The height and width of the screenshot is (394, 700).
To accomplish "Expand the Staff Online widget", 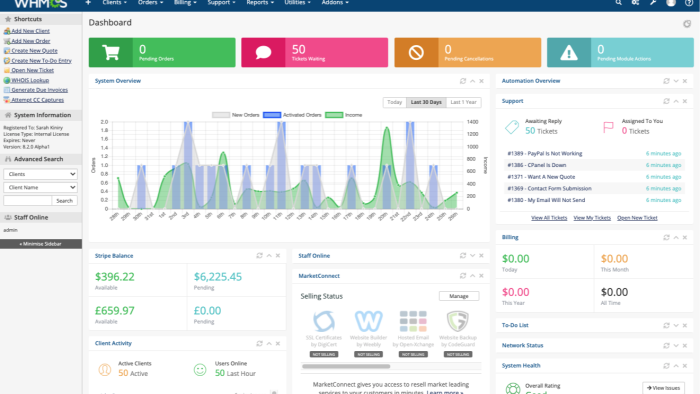I will (x=472, y=256).
